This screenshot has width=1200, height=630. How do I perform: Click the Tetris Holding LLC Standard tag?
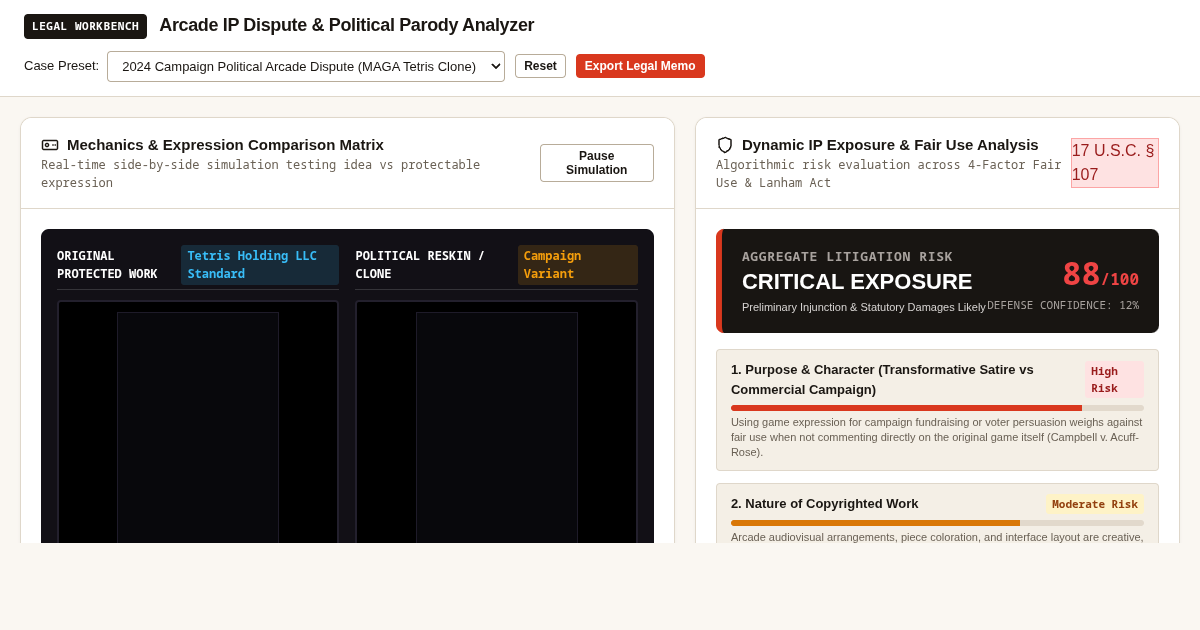pyautogui.click(x=260, y=265)
